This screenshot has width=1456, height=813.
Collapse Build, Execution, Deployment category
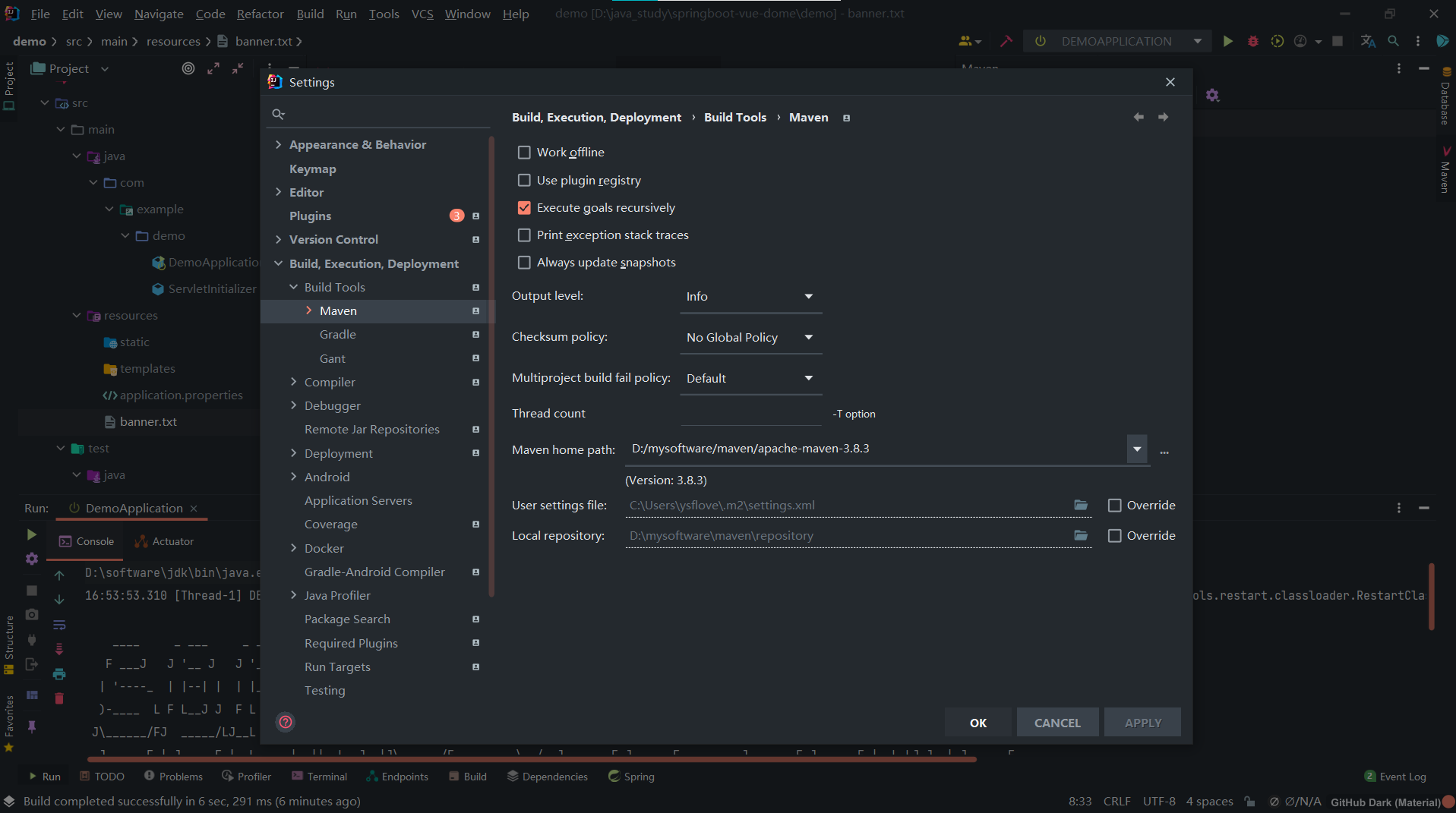click(279, 263)
